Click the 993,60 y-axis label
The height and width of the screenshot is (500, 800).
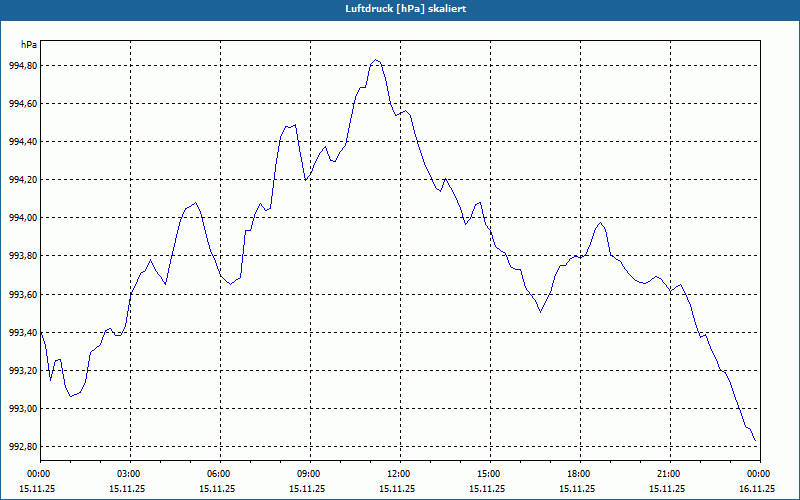[23, 295]
